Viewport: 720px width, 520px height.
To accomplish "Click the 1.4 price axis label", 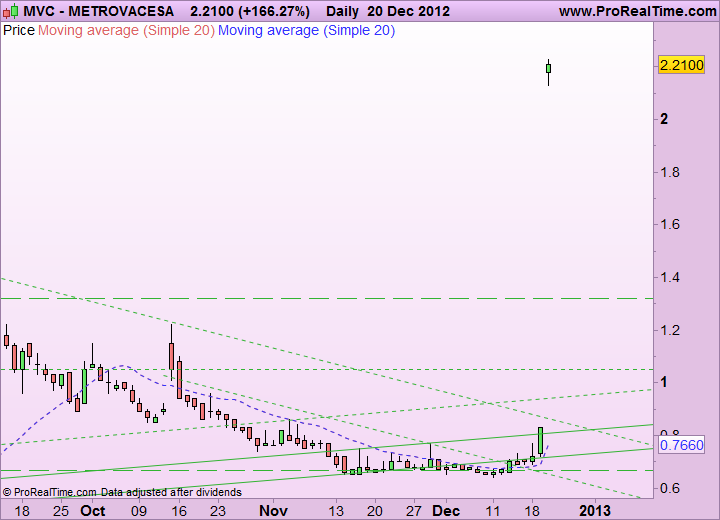I will [x=669, y=277].
